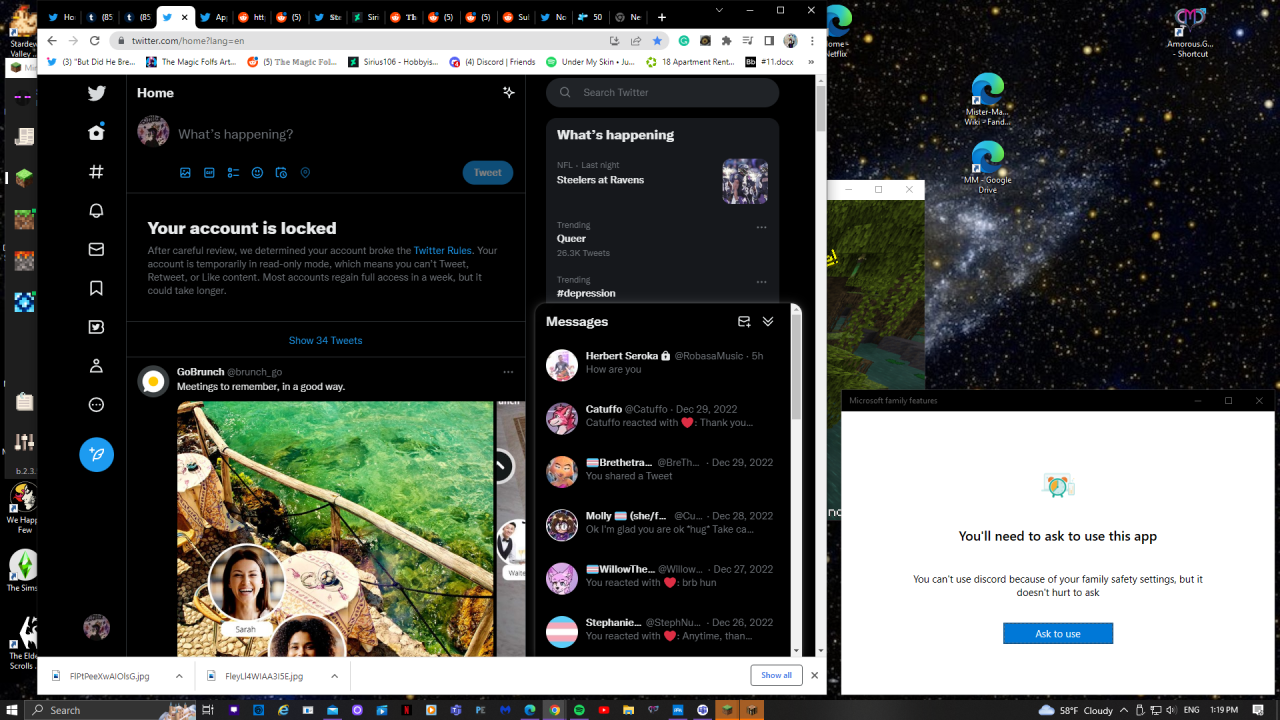This screenshot has width=1280, height=720.
Task: Open Notifications bell in Twitter sidebar
Action: click(96, 210)
